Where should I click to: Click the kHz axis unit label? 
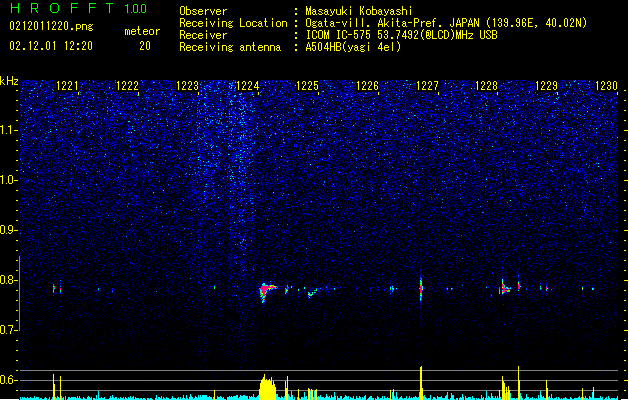tap(9, 81)
